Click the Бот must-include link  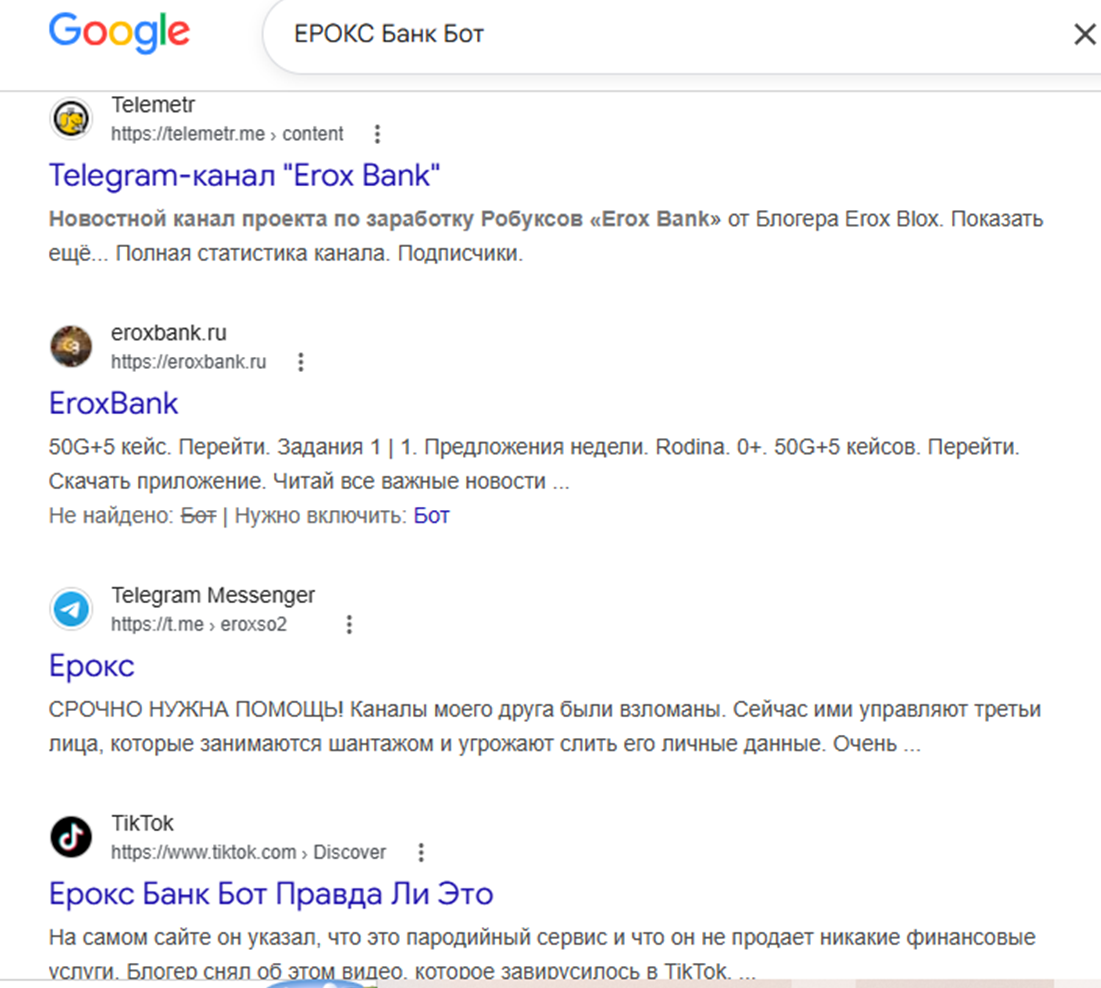coord(431,515)
